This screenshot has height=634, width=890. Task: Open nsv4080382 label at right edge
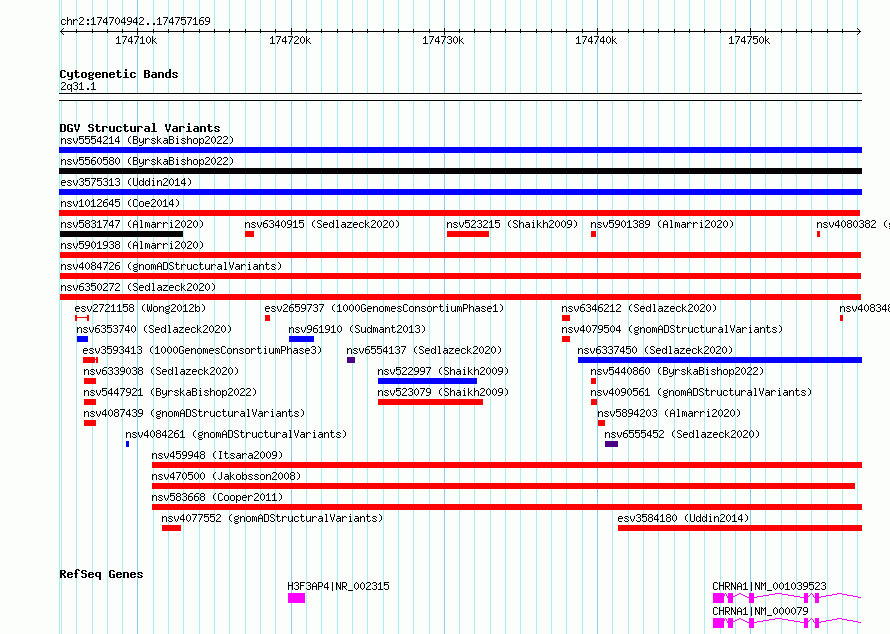pos(853,224)
